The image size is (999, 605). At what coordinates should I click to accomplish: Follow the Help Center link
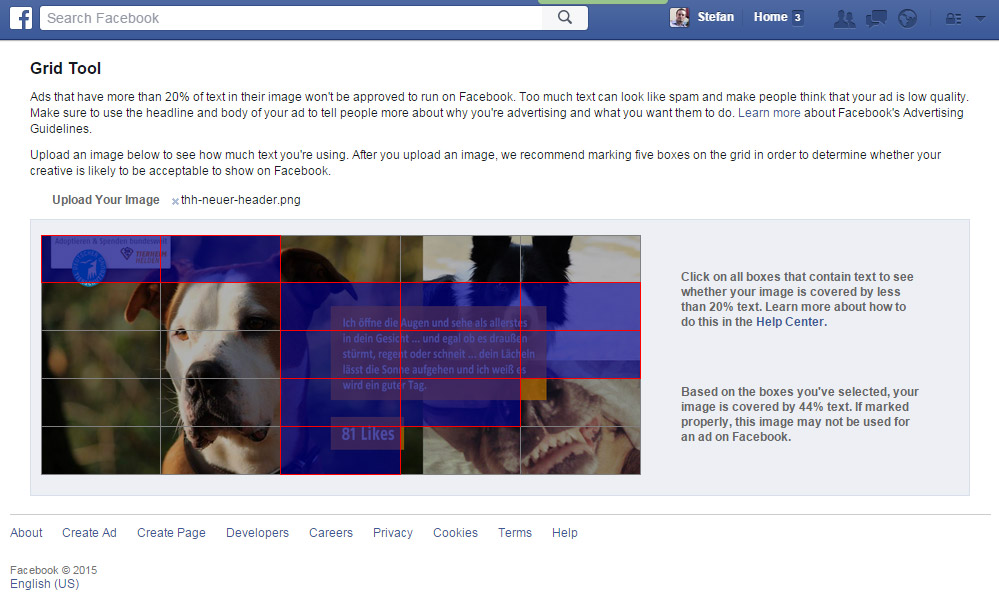pos(790,322)
